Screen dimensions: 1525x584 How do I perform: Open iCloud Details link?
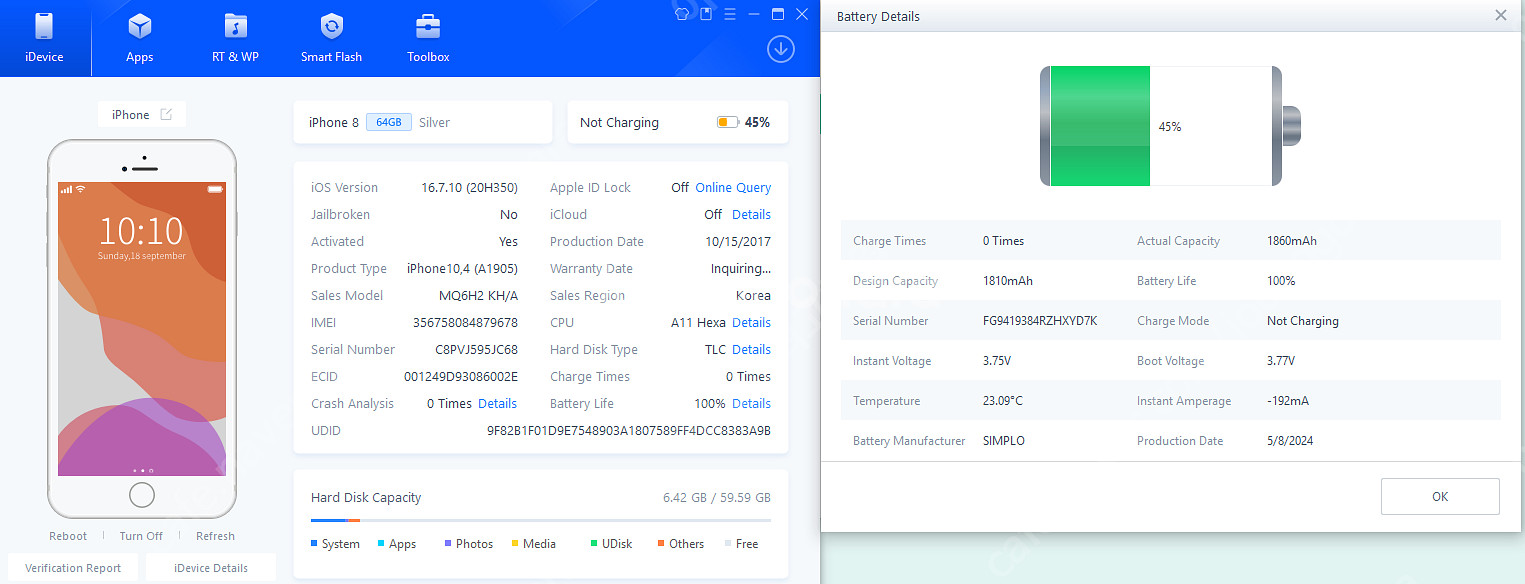click(x=751, y=214)
